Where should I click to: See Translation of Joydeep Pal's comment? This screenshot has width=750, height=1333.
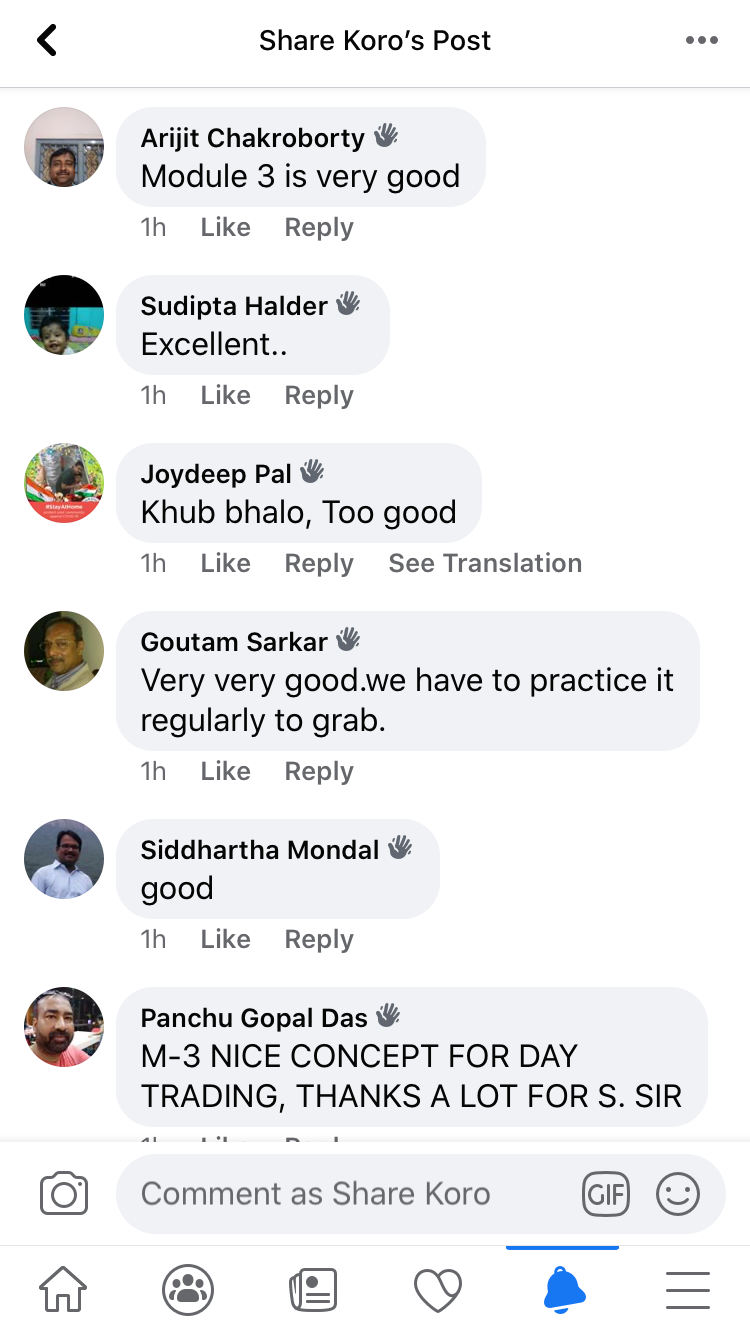pos(485,563)
